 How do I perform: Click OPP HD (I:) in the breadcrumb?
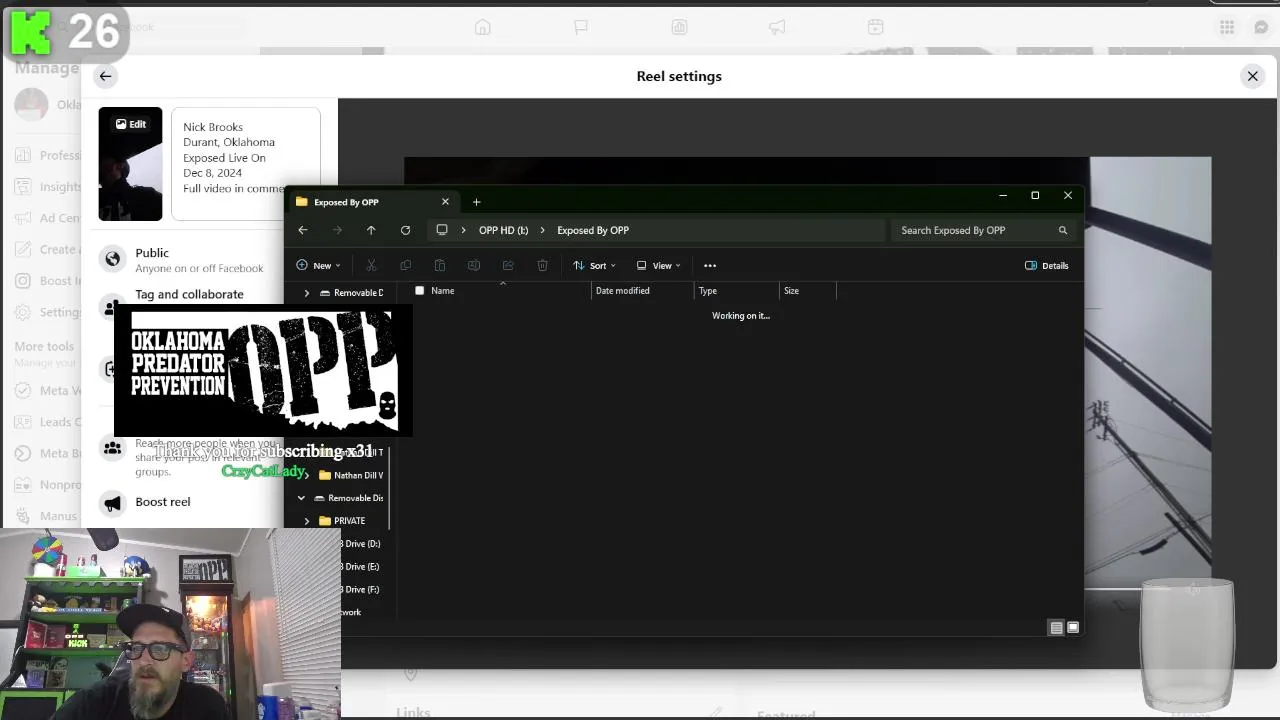point(503,230)
